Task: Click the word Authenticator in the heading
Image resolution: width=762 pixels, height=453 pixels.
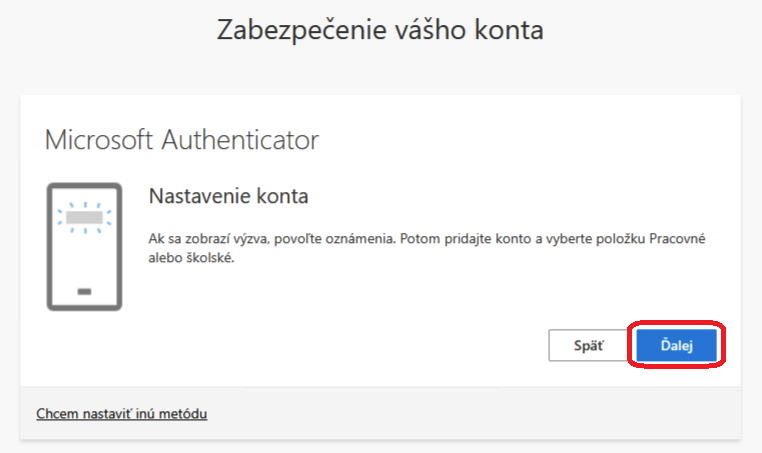Action: pyautogui.click(x=240, y=140)
